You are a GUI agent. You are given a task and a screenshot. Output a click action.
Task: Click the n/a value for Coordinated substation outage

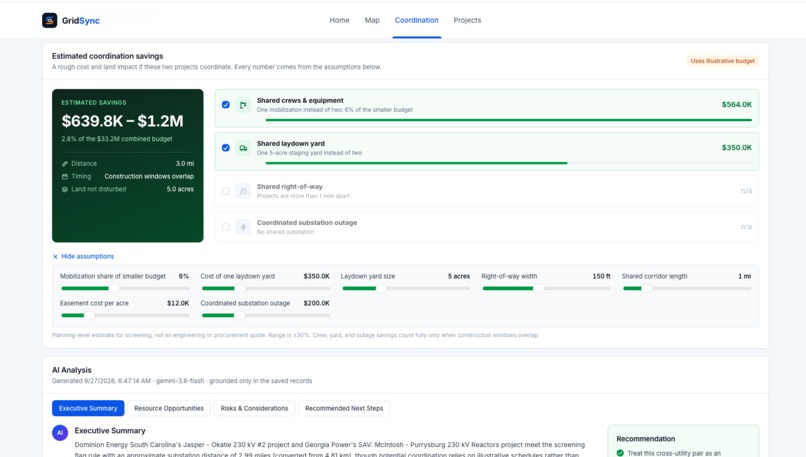(x=746, y=227)
